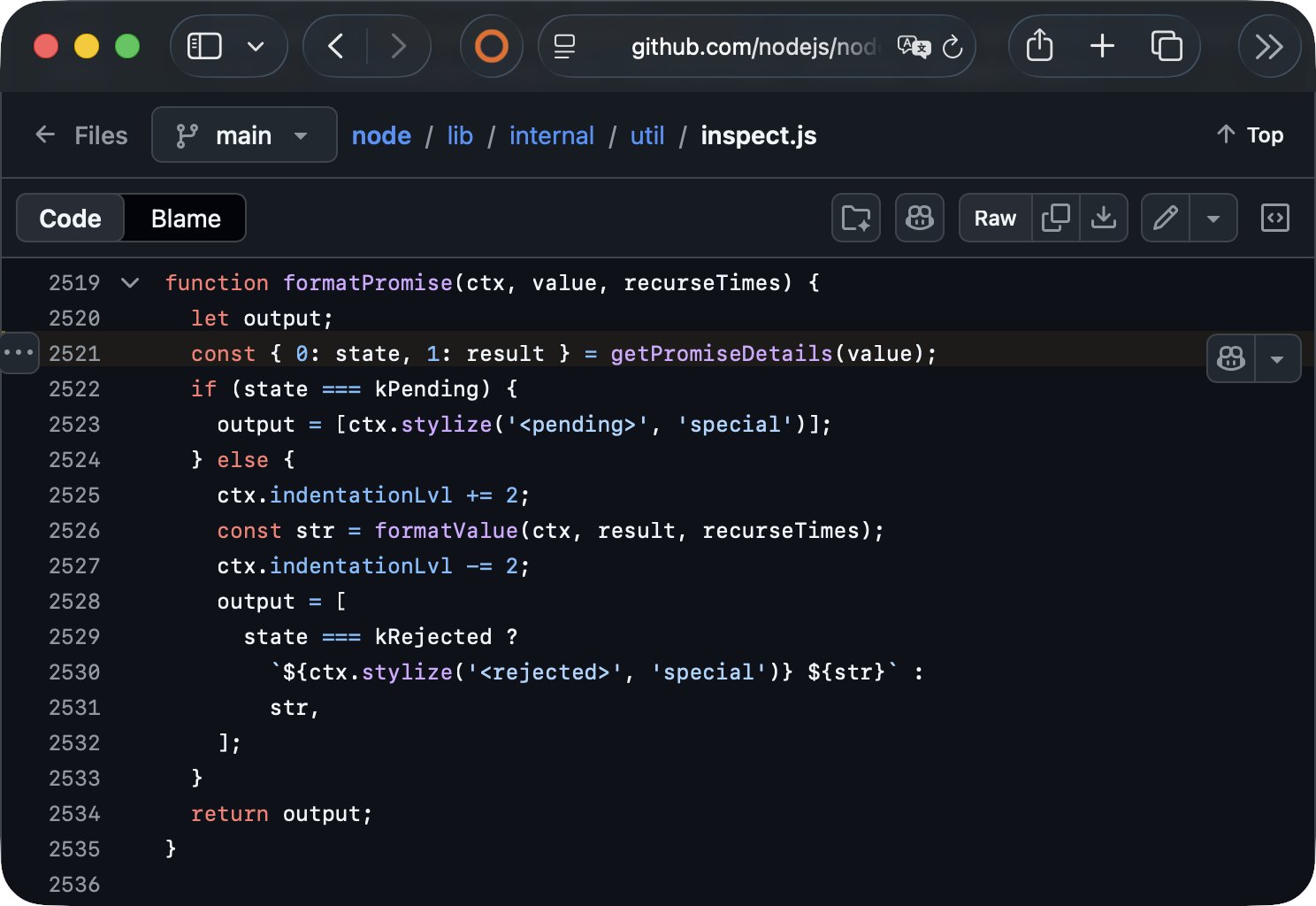Download the raw file
The image size is (1316, 906).
tap(1104, 218)
